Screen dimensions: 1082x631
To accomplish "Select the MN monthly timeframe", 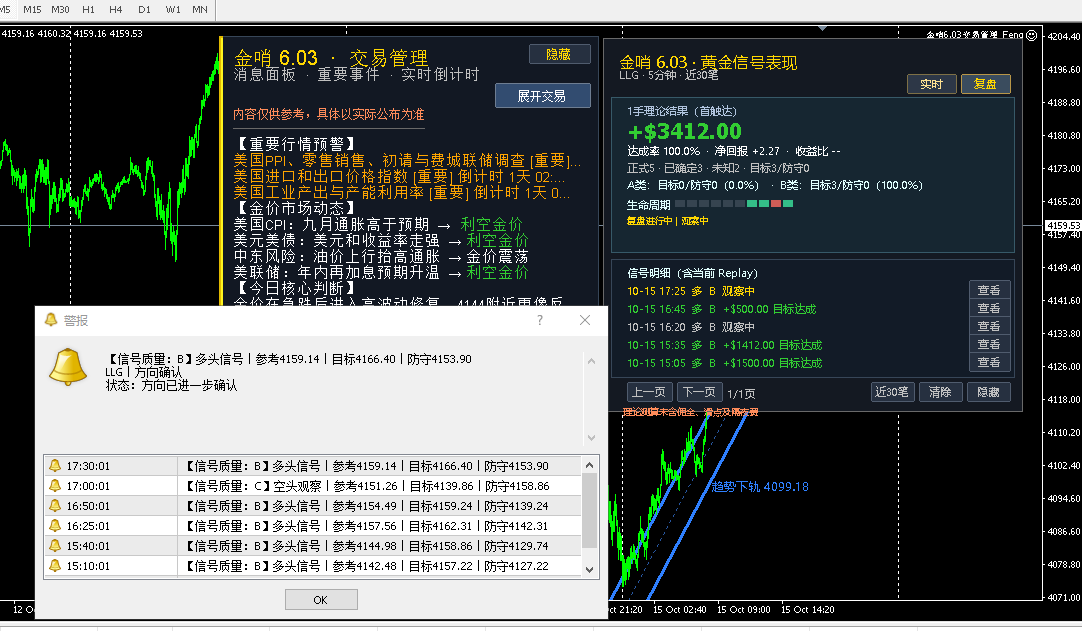I will point(200,10).
